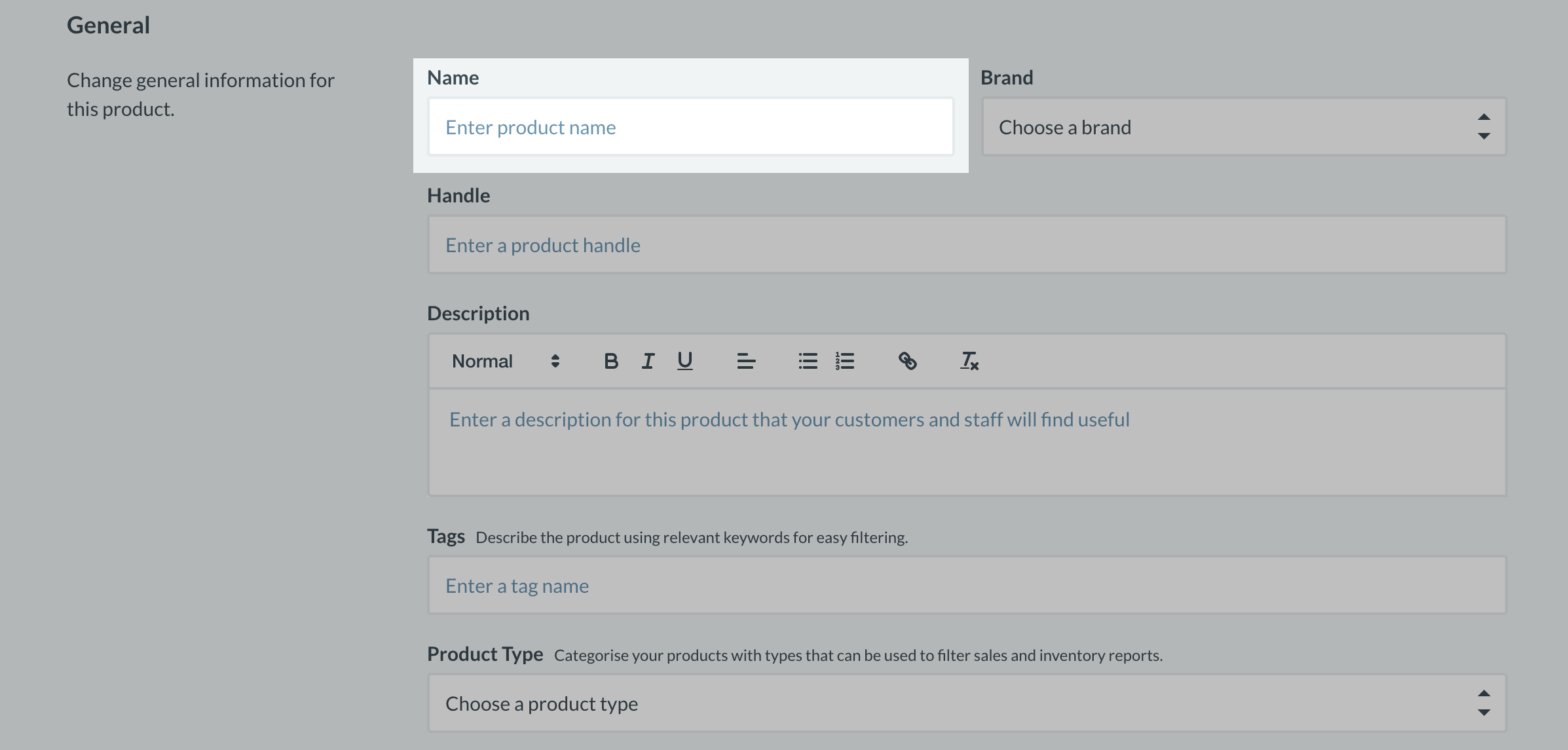The height and width of the screenshot is (750, 1568).
Task: Click the brand dropdown arrows
Action: click(1484, 127)
